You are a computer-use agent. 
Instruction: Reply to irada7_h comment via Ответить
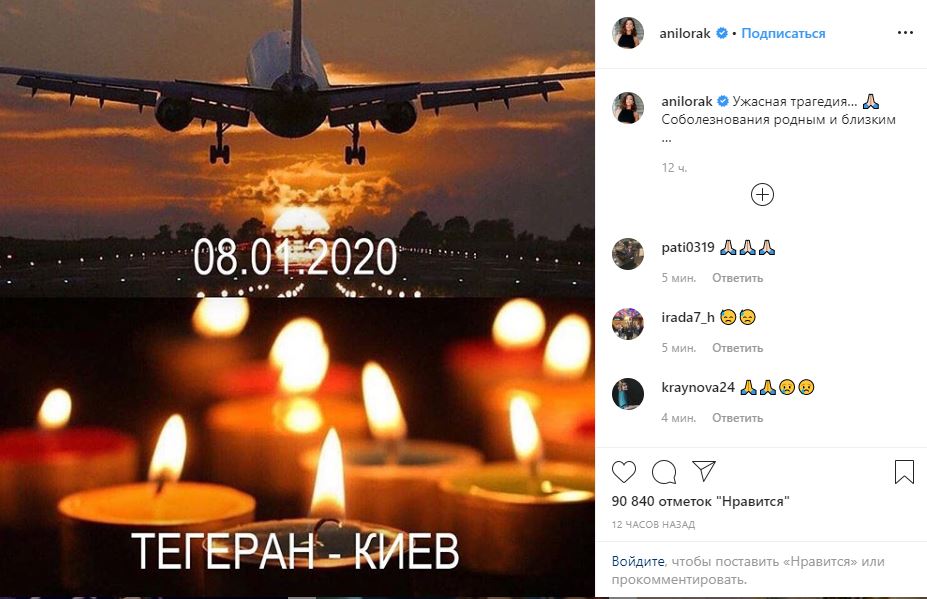[x=737, y=347]
